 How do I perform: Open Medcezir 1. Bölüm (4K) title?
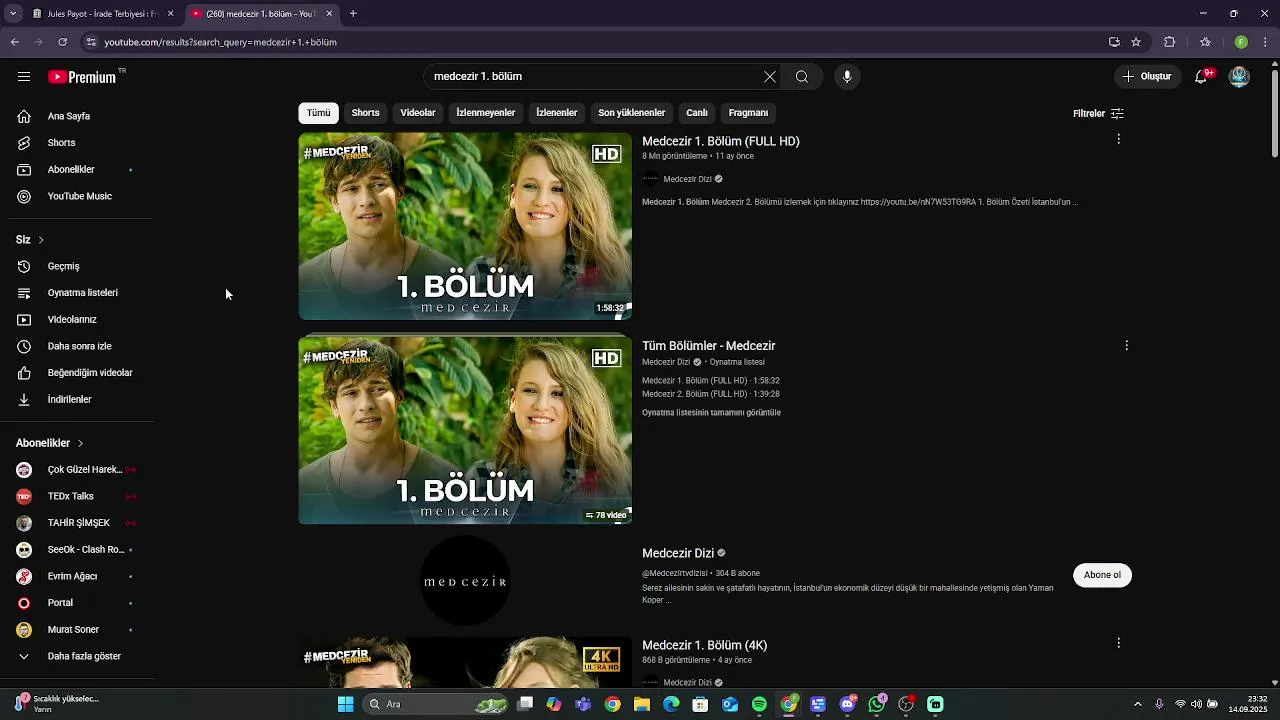click(x=705, y=646)
